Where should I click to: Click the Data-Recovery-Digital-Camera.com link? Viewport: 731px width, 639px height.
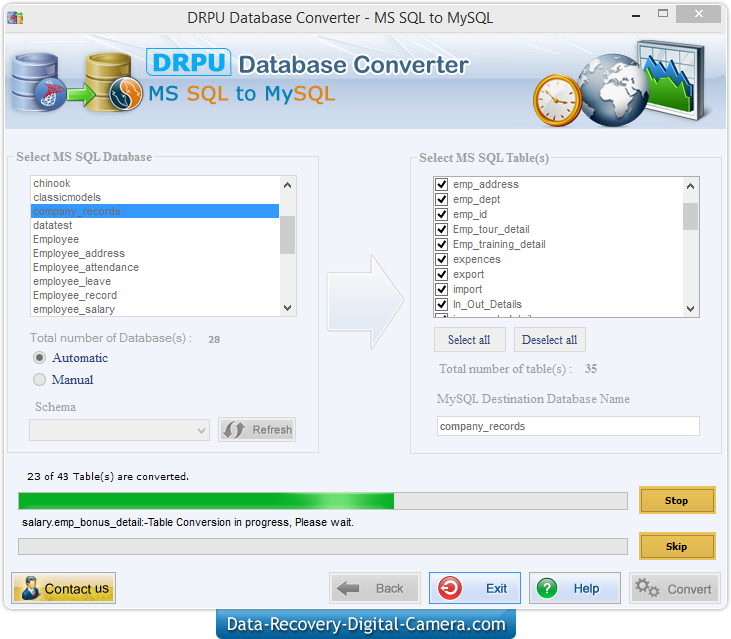click(366, 624)
